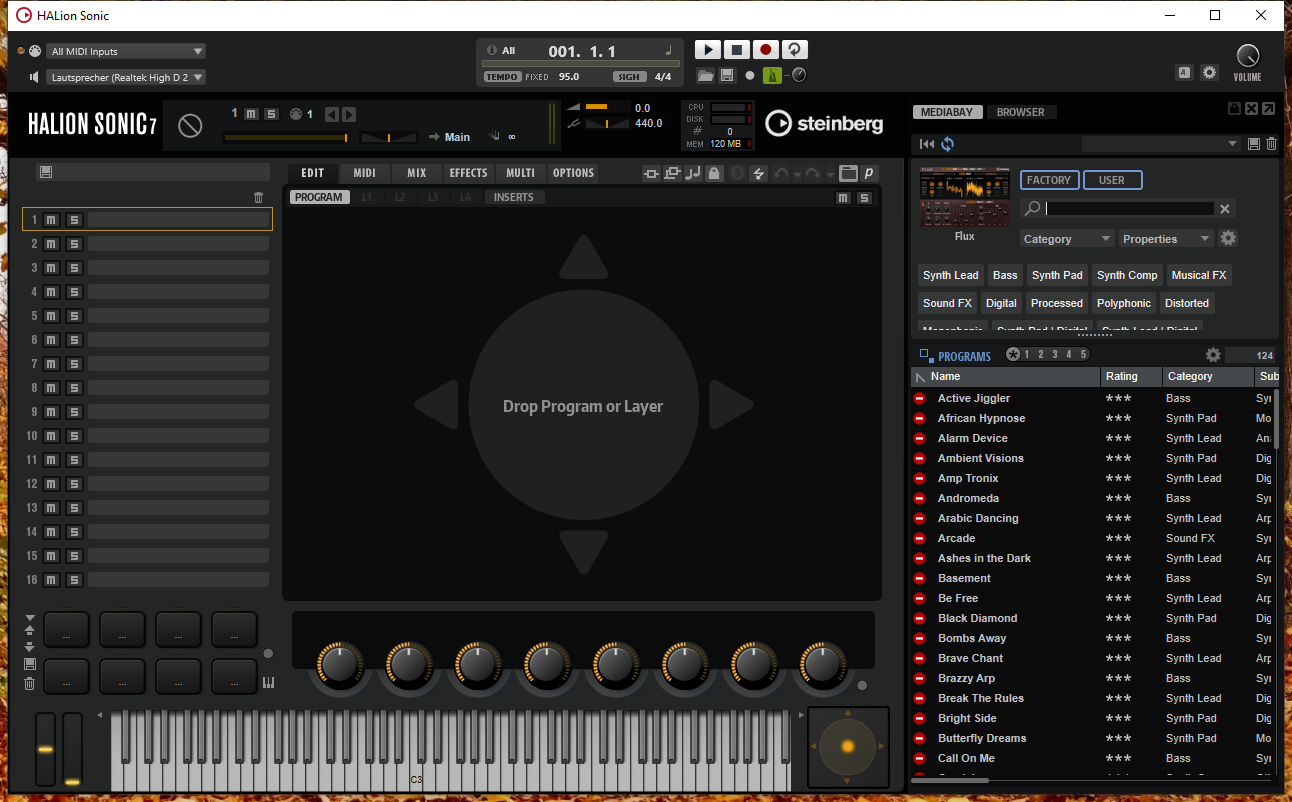
Task: Select the INSERTS page button
Action: click(x=514, y=197)
